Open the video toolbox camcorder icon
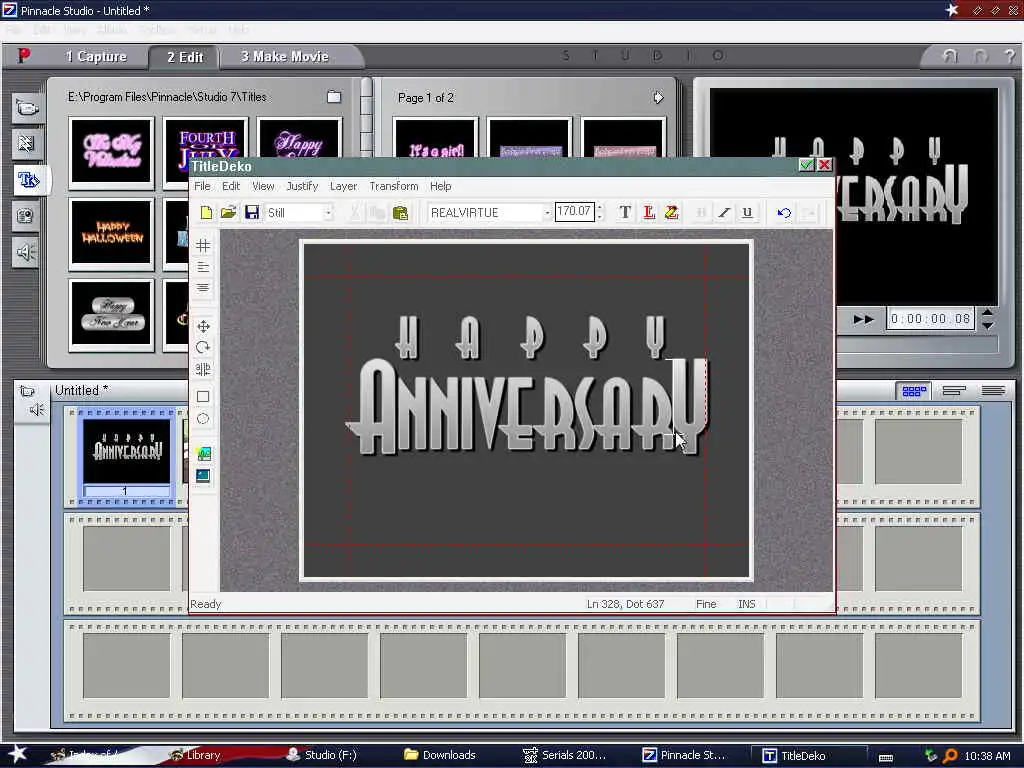Viewport: 1024px width, 768px height. click(27, 391)
